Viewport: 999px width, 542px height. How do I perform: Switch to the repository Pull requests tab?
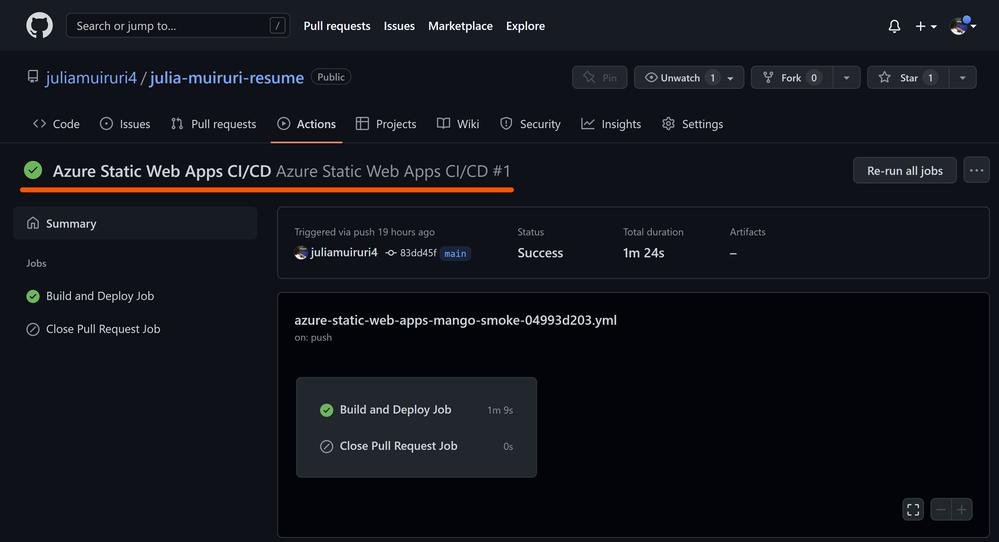pyautogui.click(x=213, y=124)
